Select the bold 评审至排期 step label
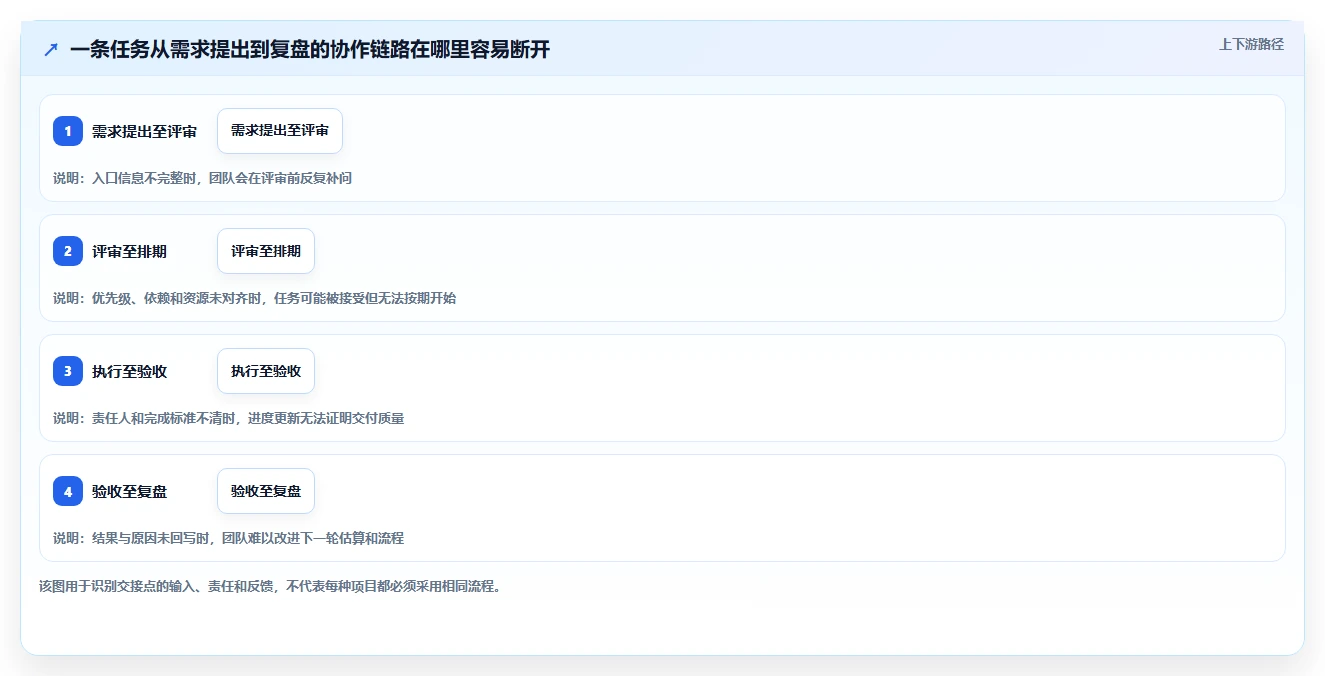 [129, 251]
